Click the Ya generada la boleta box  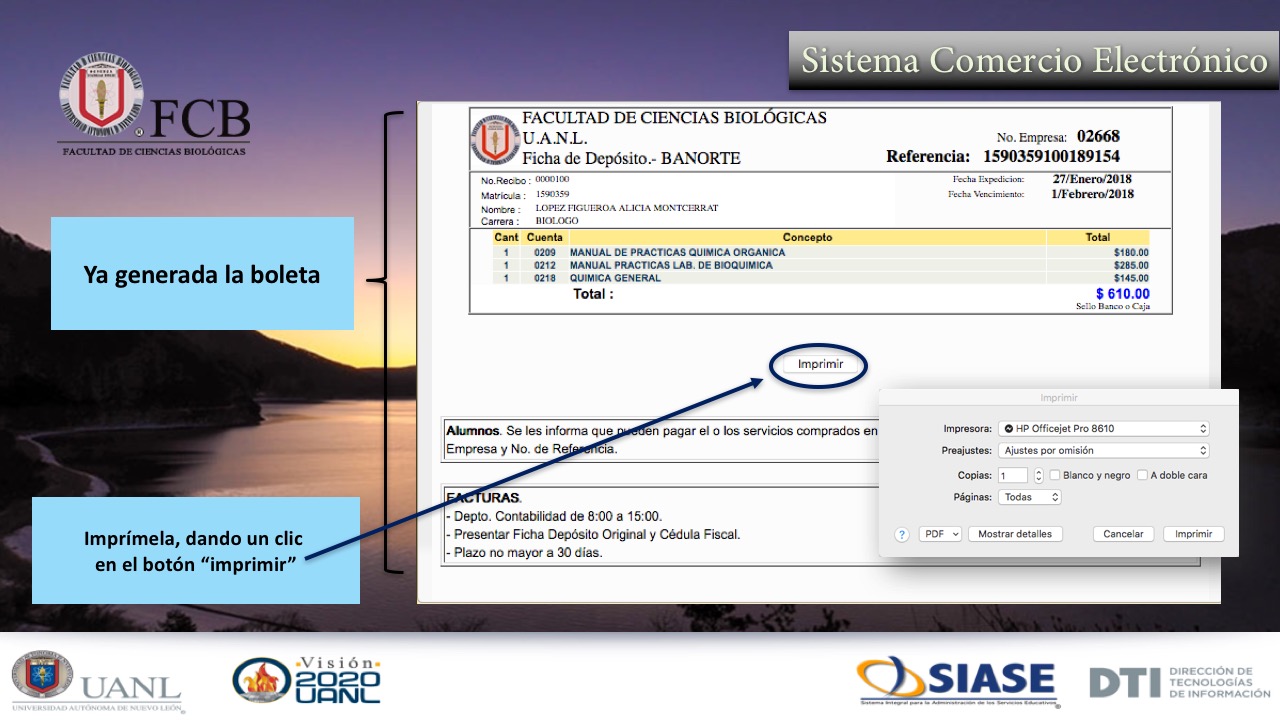click(202, 274)
